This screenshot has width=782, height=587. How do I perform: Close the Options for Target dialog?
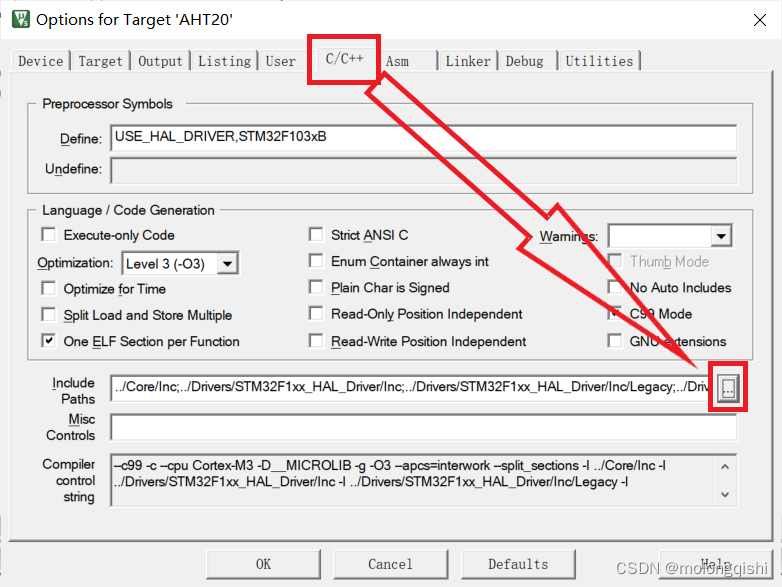pyautogui.click(x=760, y=20)
